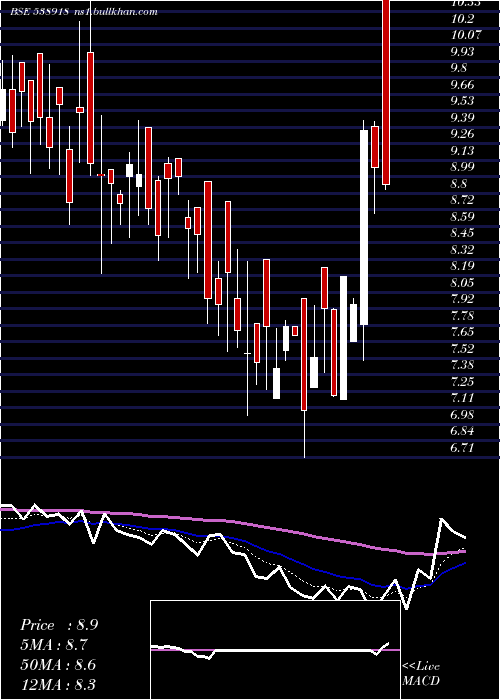
Task: Select the 6.84 price label
Action: pyautogui.click(x=462, y=431)
